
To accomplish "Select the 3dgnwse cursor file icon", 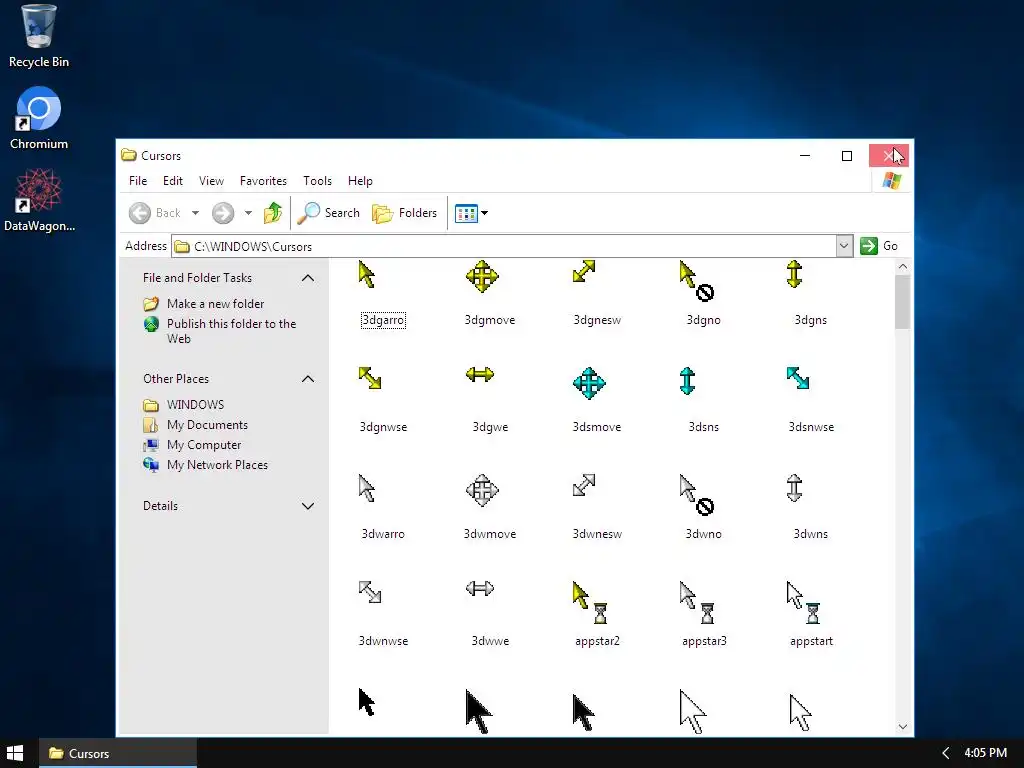I will pos(370,378).
